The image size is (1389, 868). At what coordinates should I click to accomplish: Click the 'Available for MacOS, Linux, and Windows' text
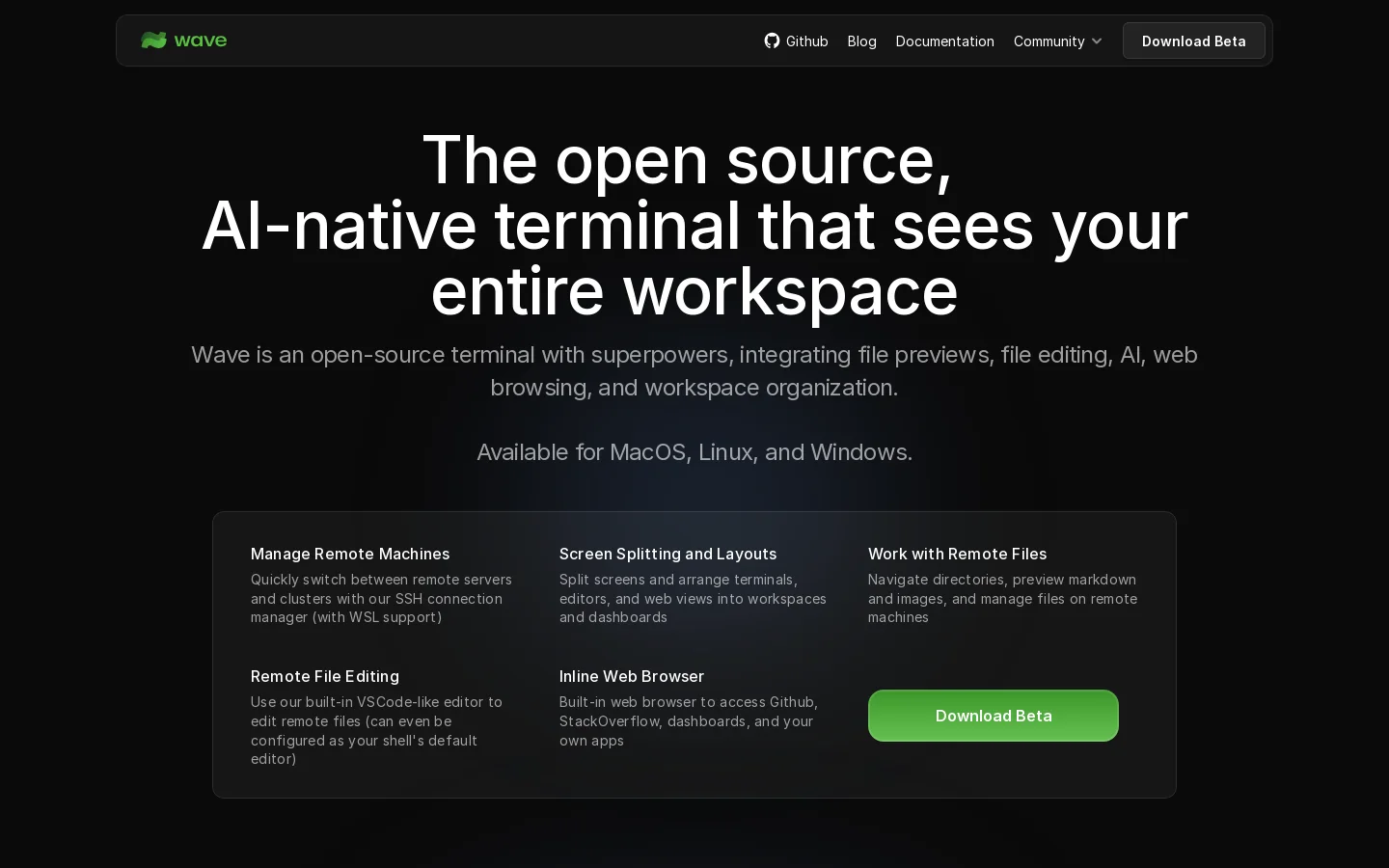tap(694, 451)
